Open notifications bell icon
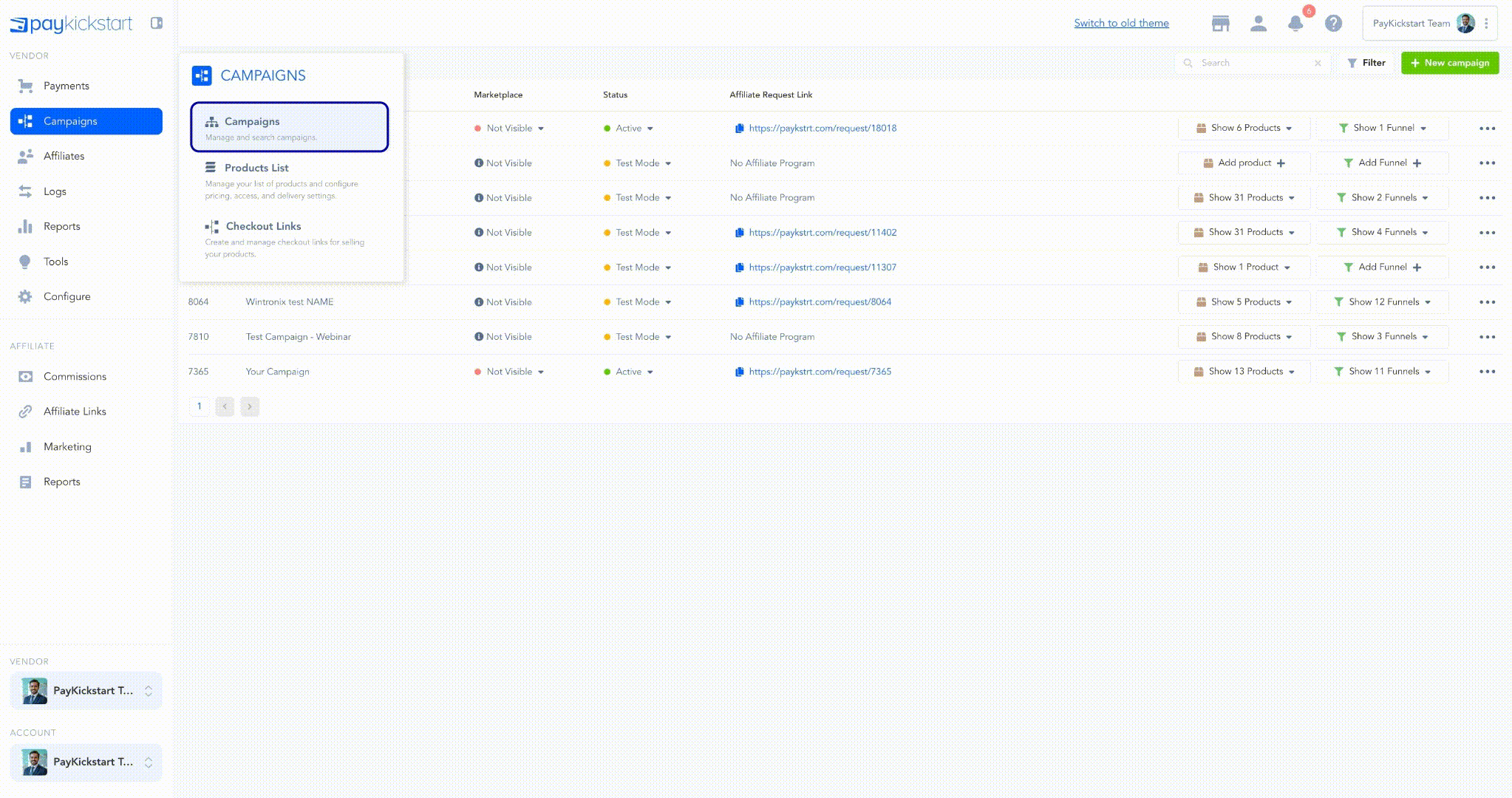The width and height of the screenshot is (1512, 798). click(x=1295, y=24)
